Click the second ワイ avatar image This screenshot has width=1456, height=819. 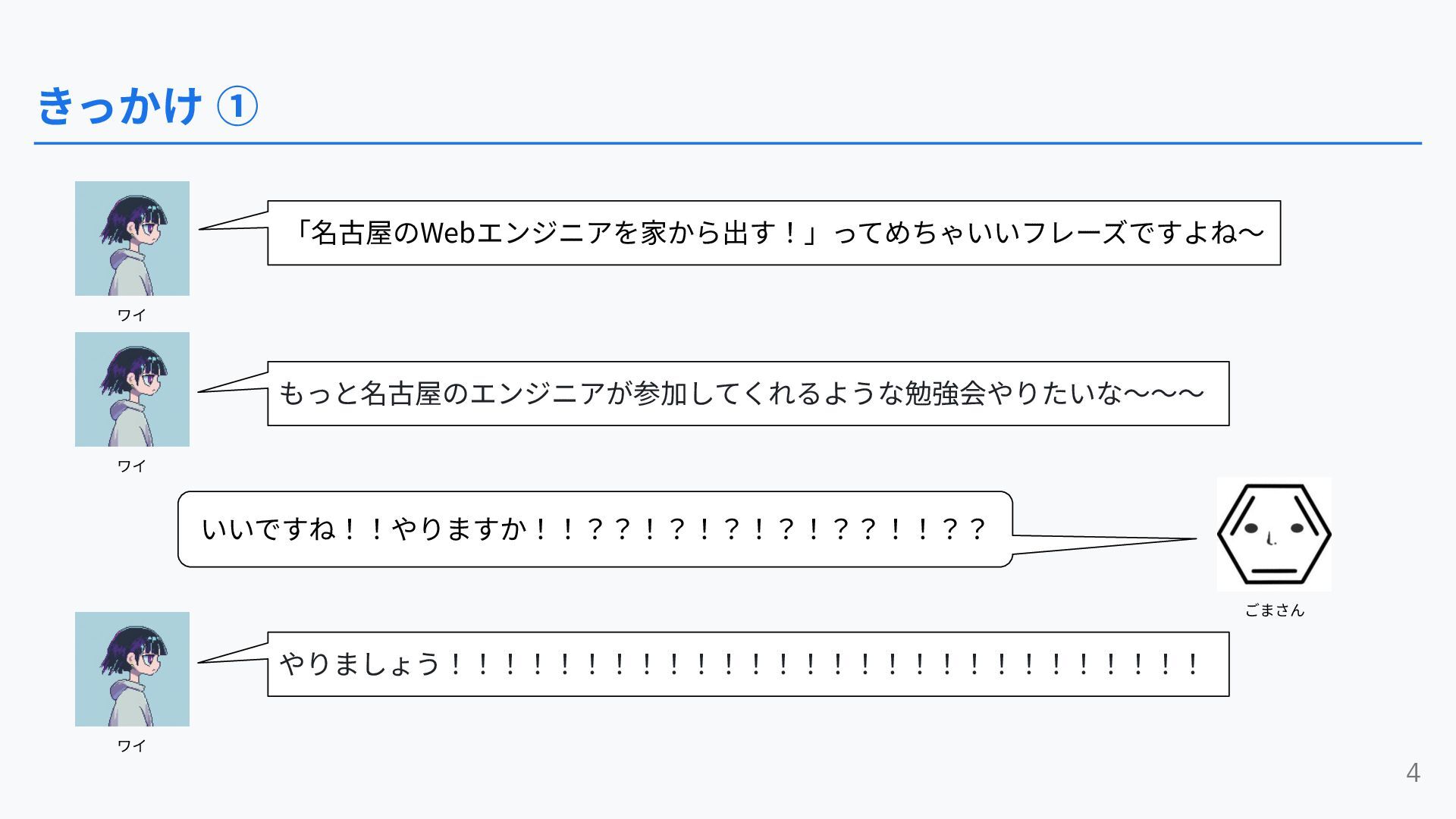(x=132, y=389)
